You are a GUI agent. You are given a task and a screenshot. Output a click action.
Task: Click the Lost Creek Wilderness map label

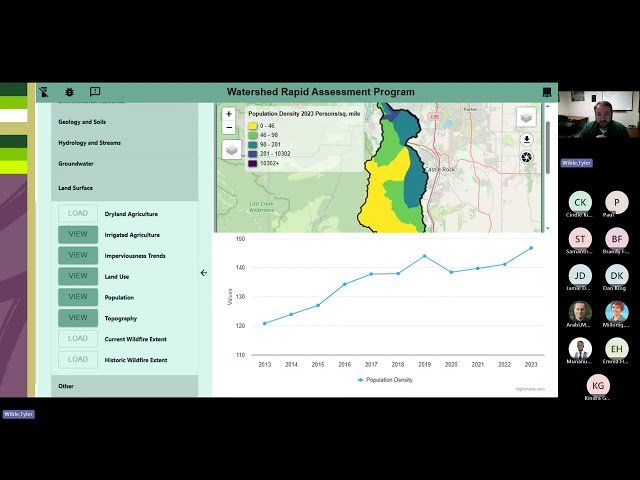[x=261, y=207]
